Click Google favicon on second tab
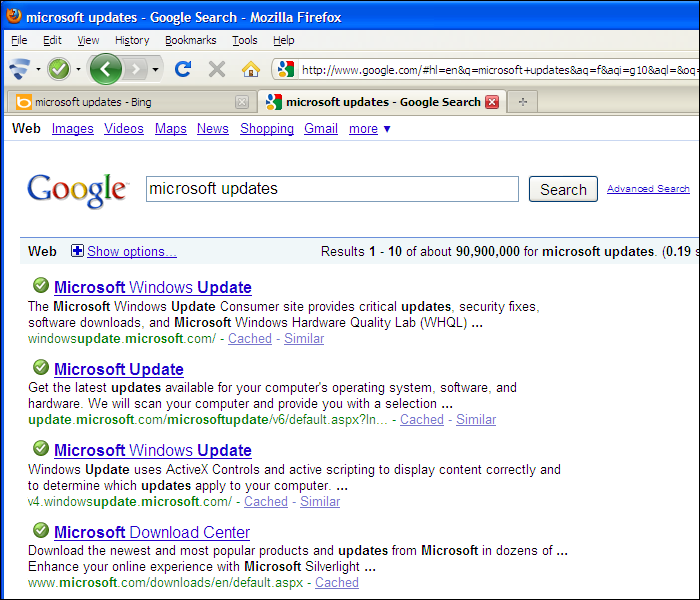Viewport: 700px width, 600px height. [x=273, y=102]
